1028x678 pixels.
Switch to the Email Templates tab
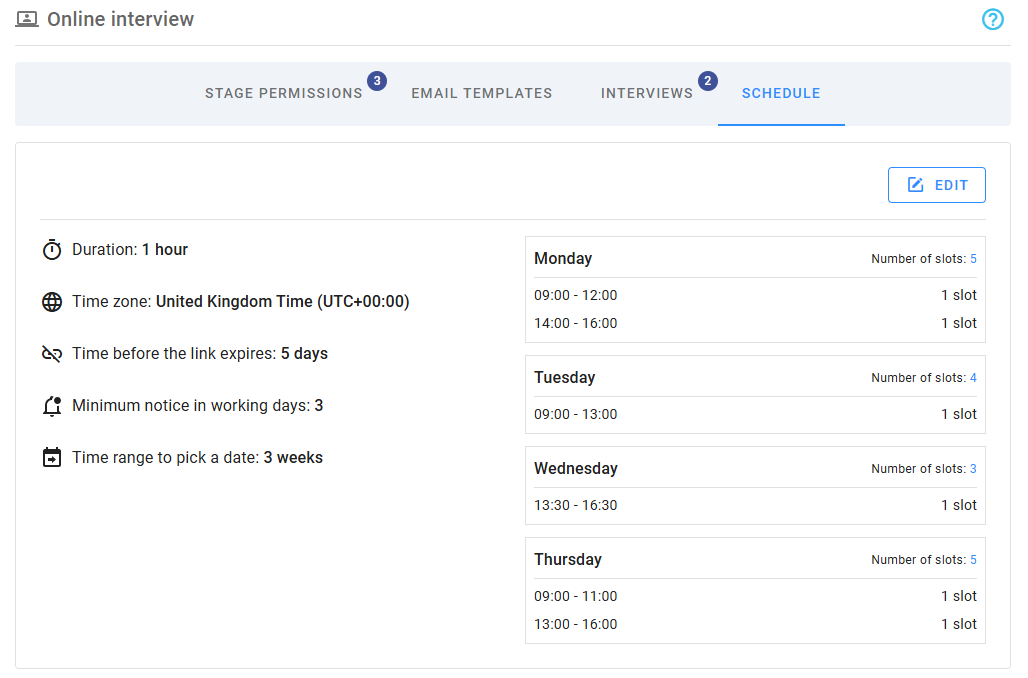pos(481,93)
